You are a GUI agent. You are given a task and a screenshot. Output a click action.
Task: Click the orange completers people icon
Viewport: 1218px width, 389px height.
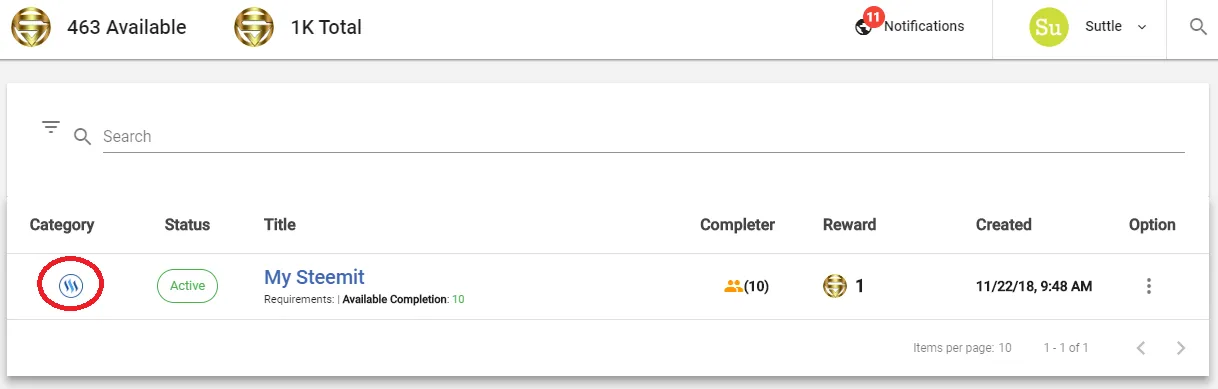pos(734,286)
